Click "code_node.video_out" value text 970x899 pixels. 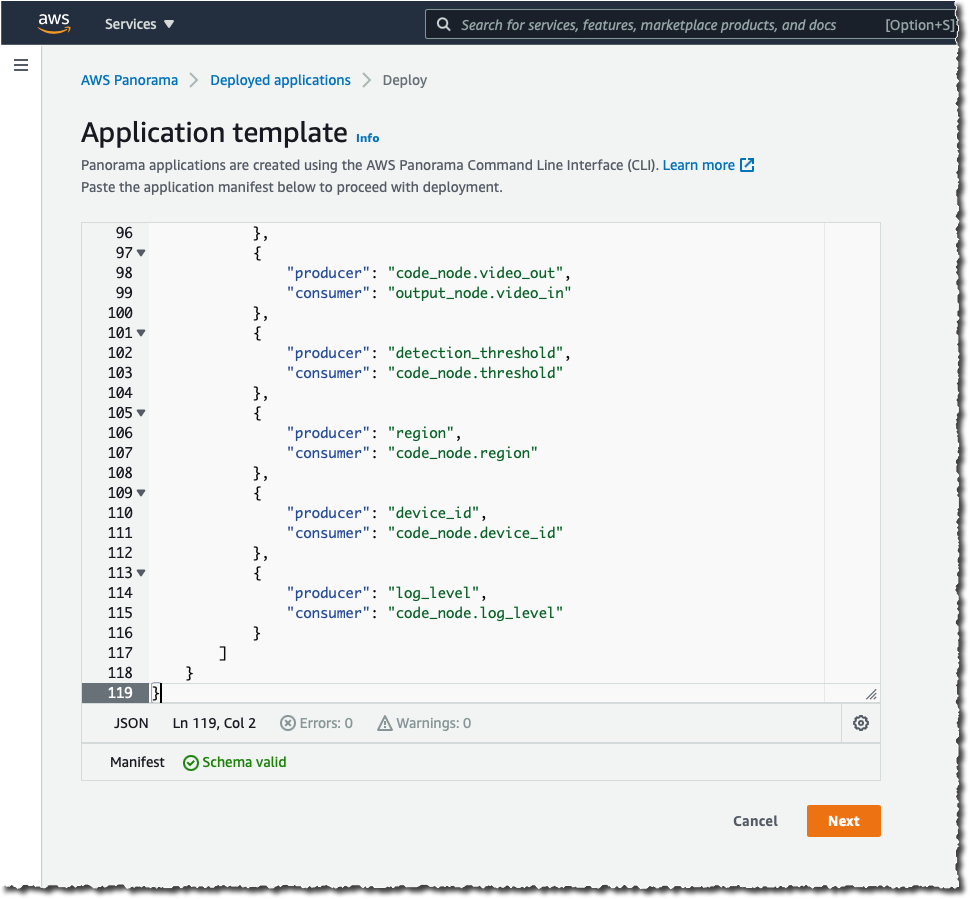pos(475,273)
